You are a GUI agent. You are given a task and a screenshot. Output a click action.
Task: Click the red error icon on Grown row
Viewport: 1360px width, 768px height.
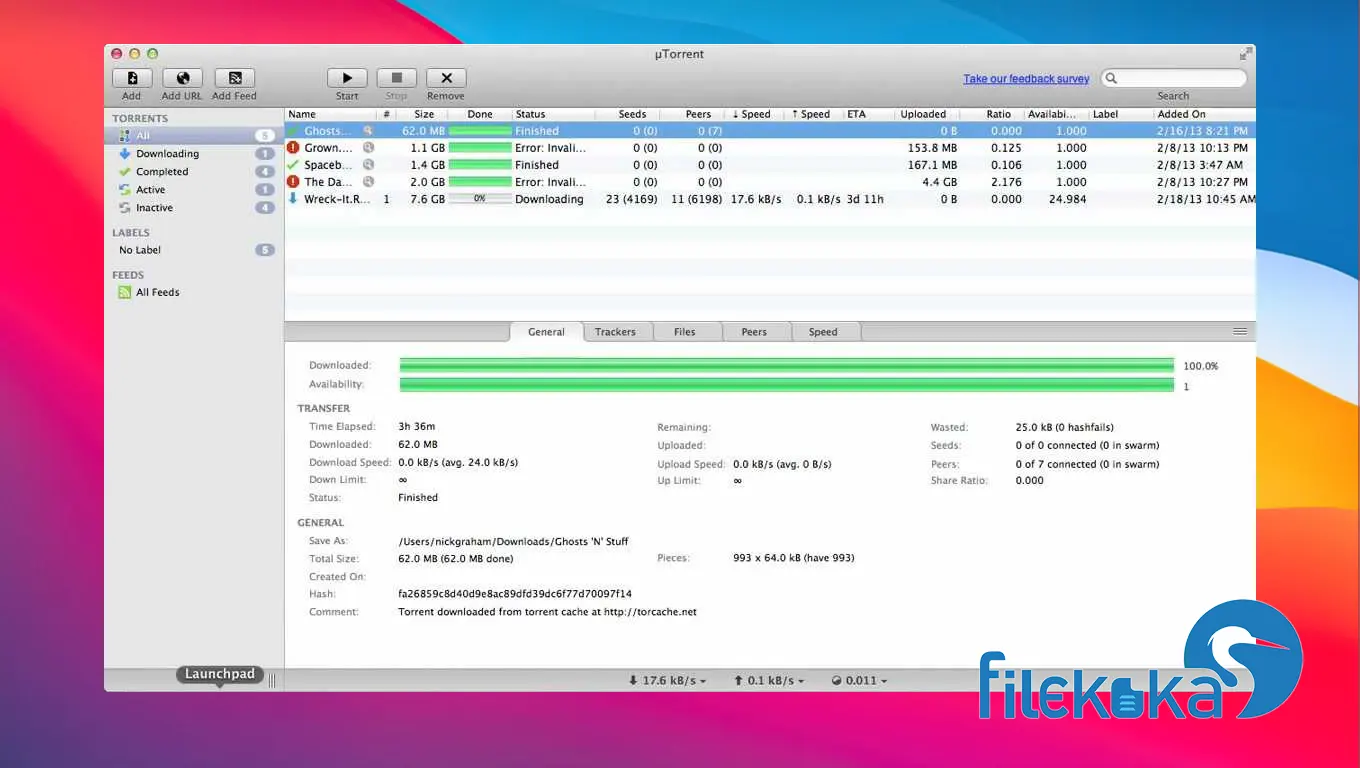(293, 148)
